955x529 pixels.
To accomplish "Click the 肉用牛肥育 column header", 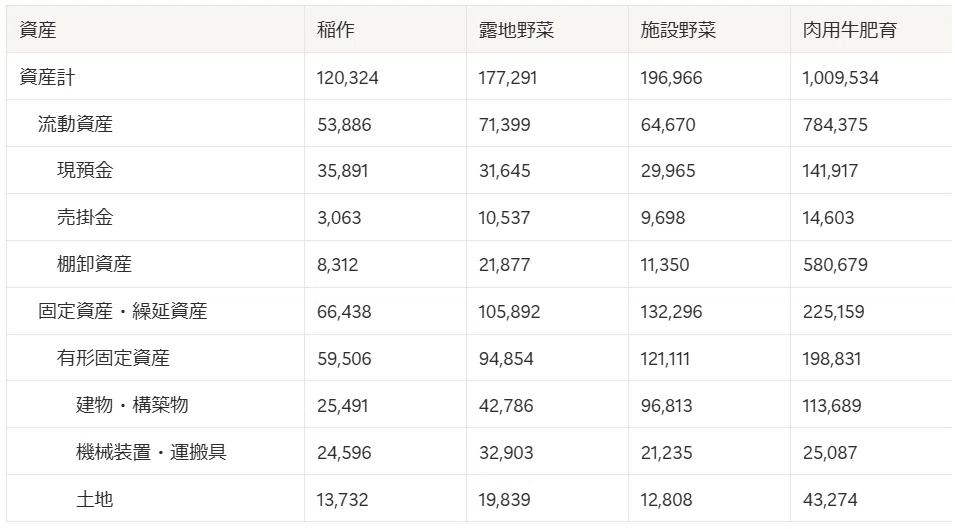I will (x=850, y=30).
